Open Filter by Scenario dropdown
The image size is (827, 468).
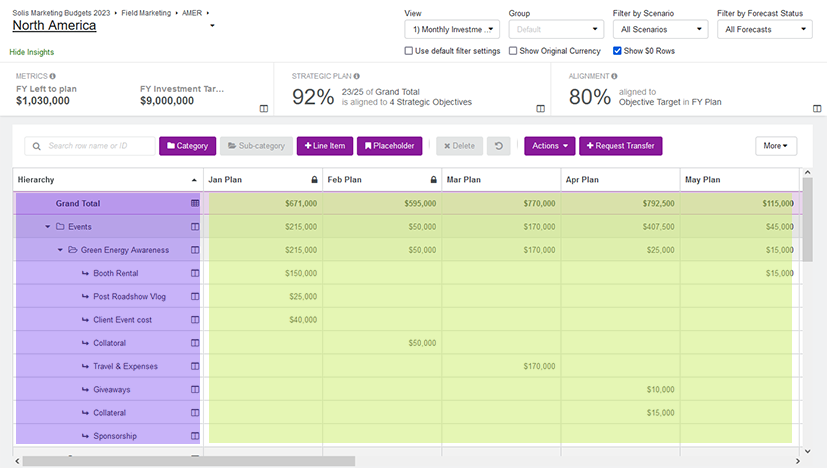pos(660,30)
